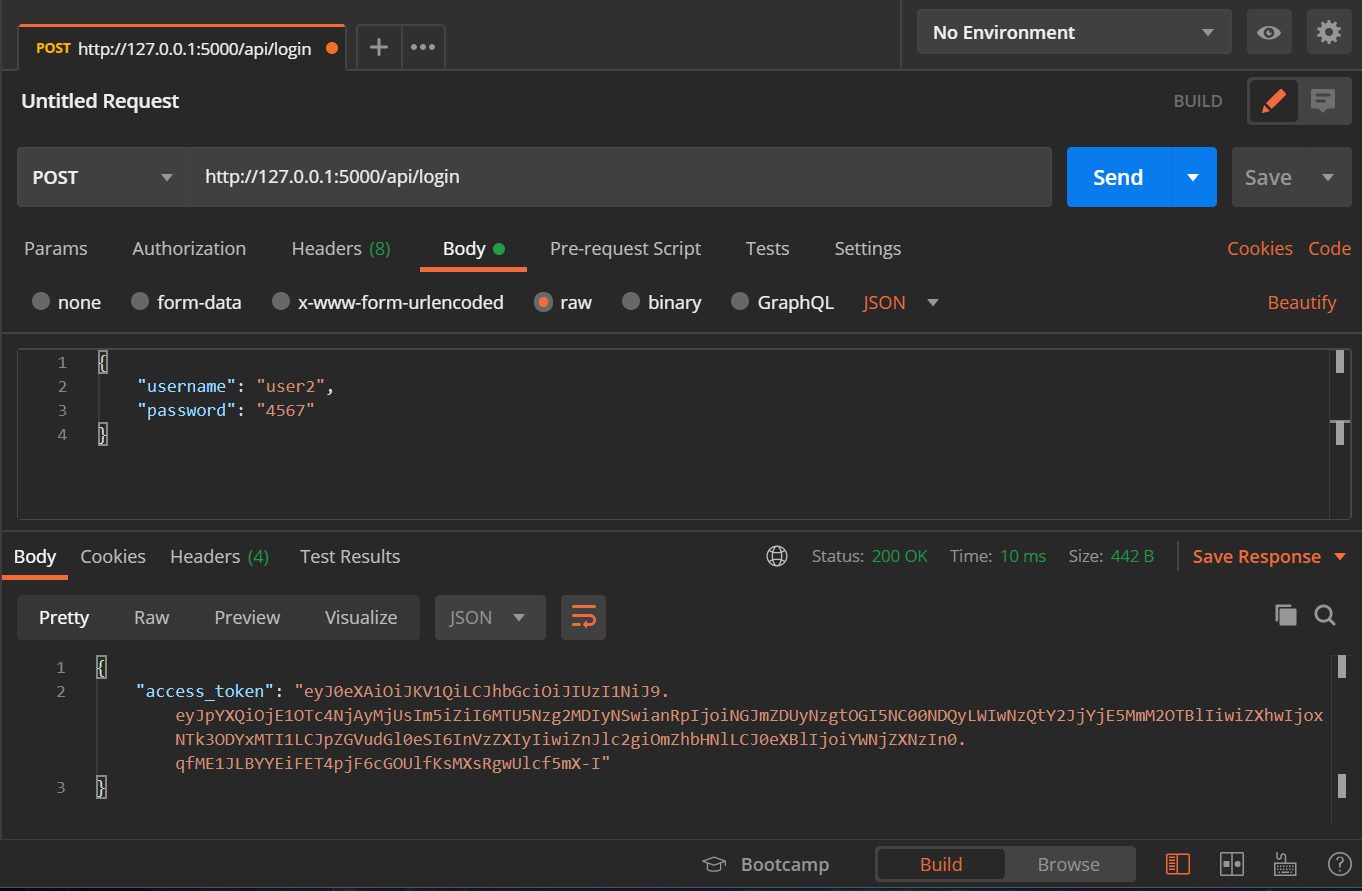Open the Params tab

point(56,248)
